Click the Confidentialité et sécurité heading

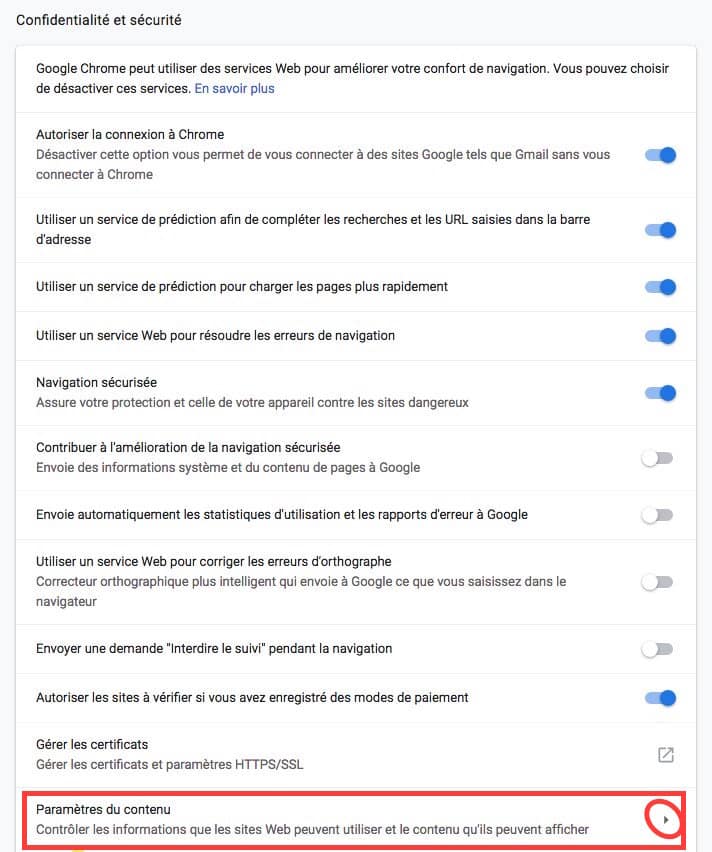pyautogui.click(x=100, y=19)
